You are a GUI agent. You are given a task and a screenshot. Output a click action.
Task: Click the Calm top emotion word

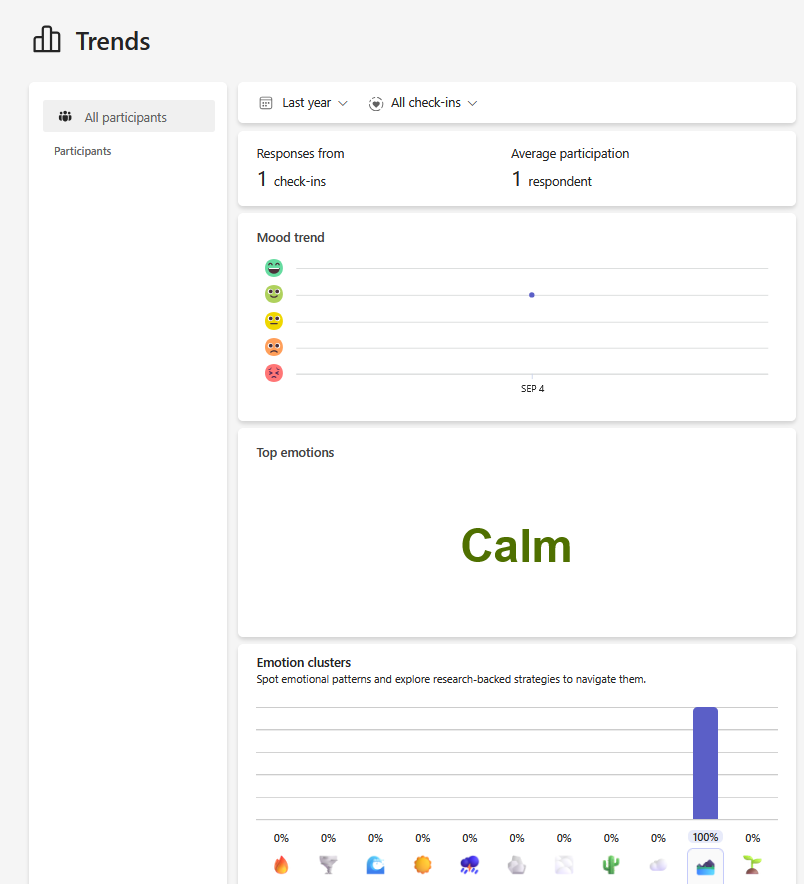pyautogui.click(x=516, y=546)
